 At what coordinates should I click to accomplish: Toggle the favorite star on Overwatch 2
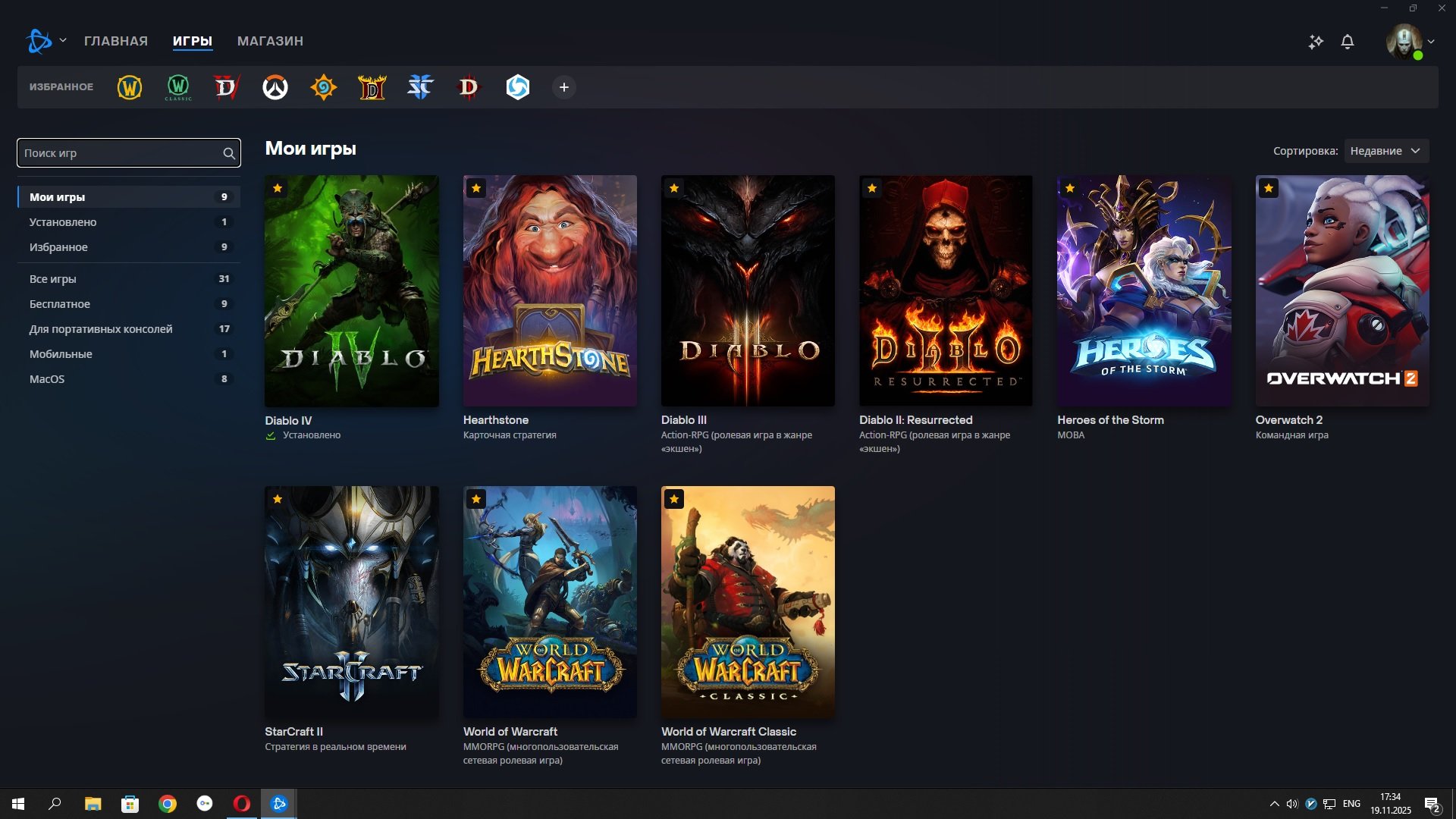[x=1268, y=188]
